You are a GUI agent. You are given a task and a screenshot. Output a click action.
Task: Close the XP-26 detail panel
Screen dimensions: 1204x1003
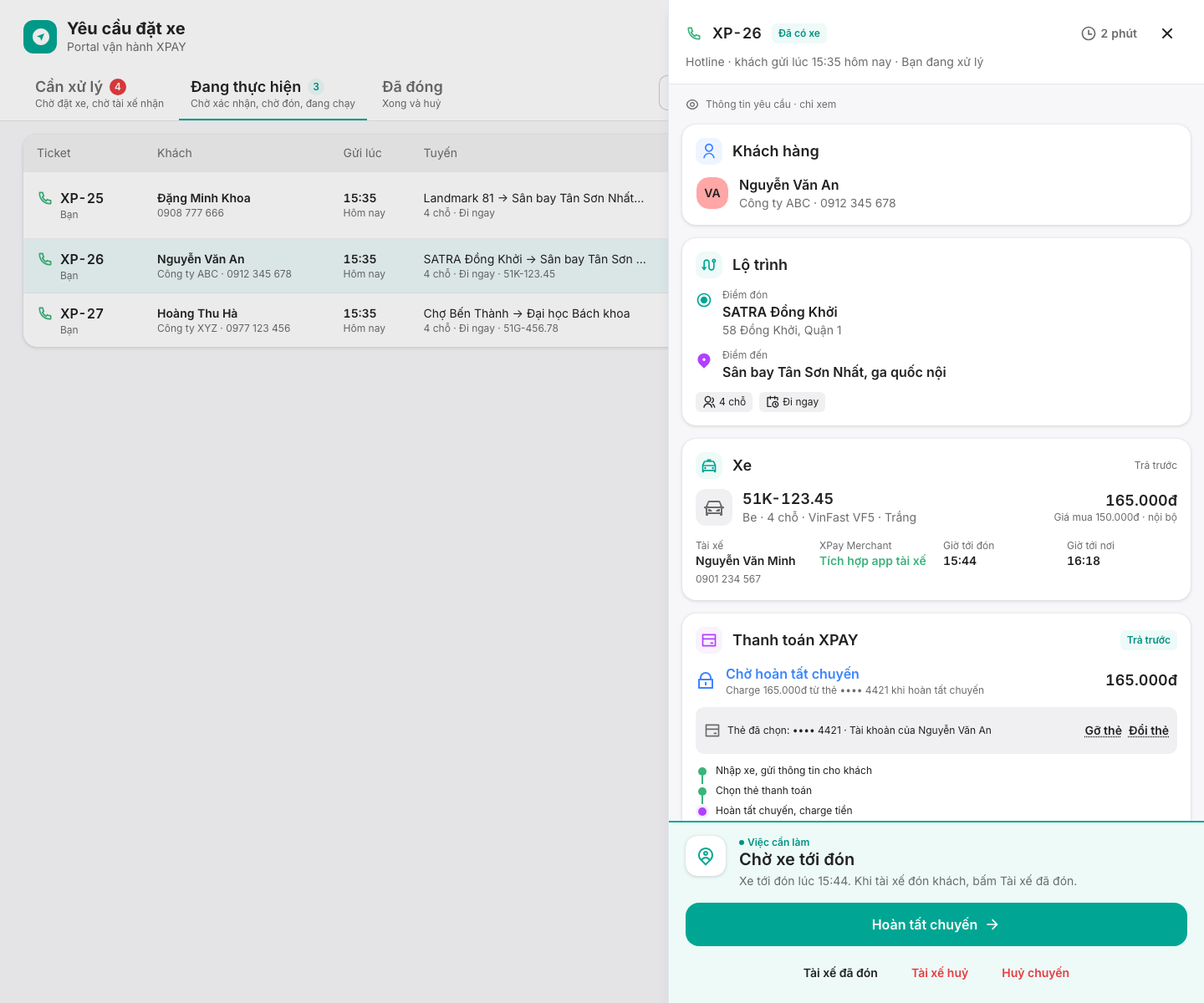click(1167, 33)
